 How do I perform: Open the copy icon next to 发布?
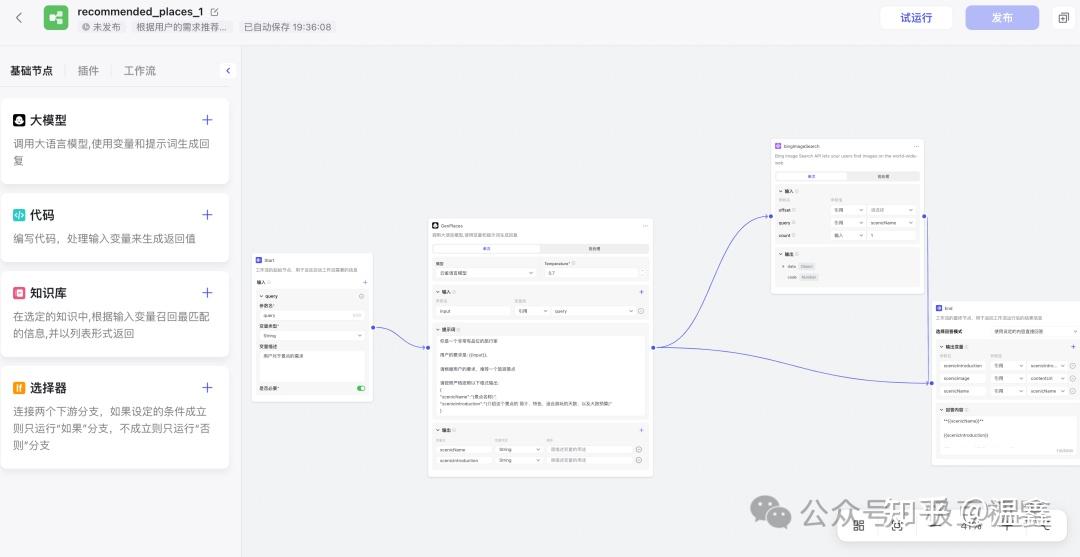(1063, 18)
